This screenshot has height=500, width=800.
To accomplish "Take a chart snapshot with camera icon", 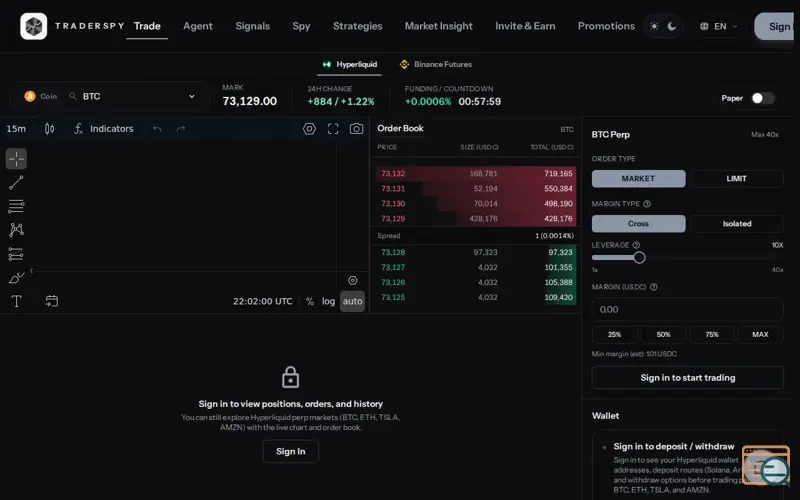I will pyautogui.click(x=357, y=129).
